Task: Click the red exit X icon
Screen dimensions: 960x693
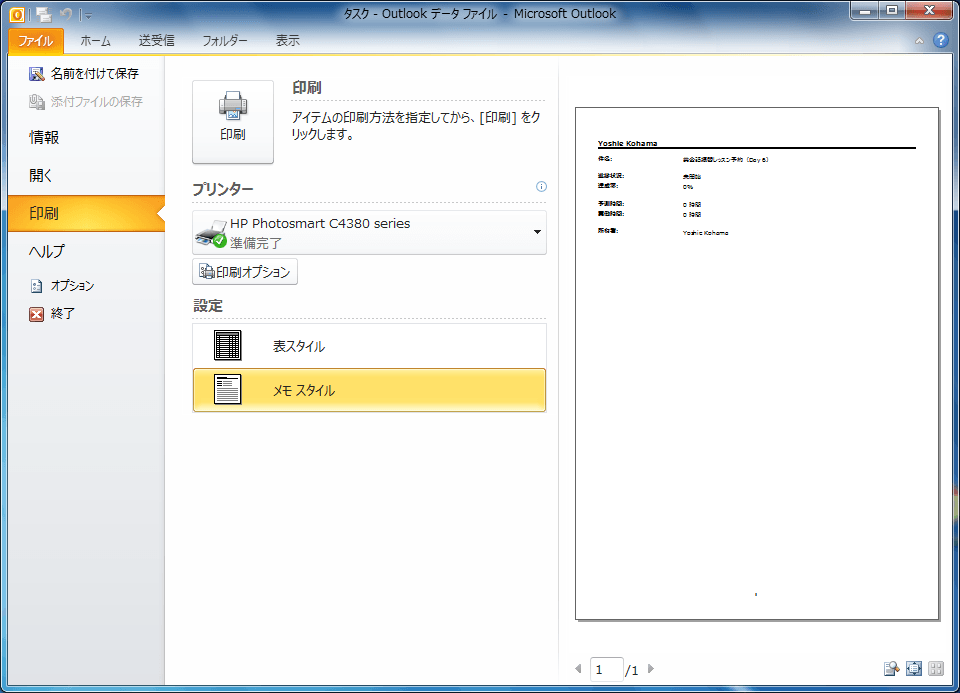Action: [x=37, y=315]
